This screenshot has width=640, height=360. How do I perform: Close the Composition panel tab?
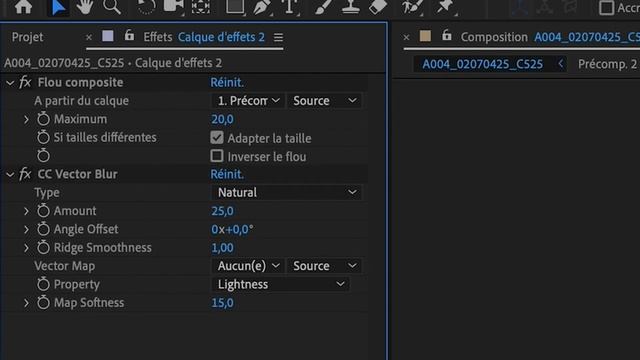click(406, 38)
